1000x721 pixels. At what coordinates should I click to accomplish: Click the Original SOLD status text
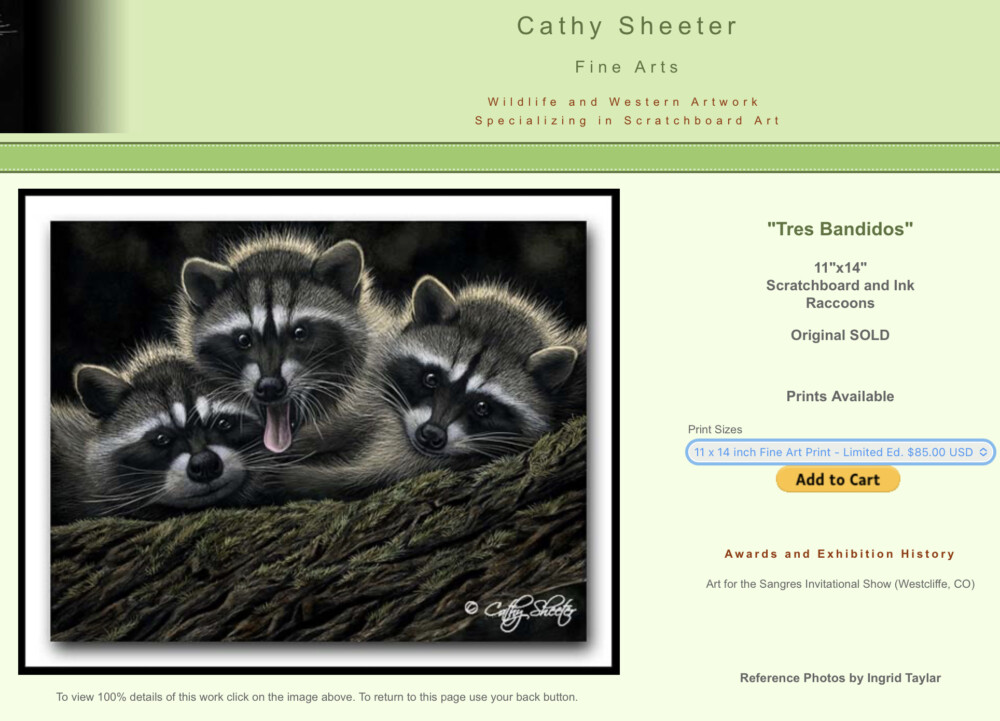tap(840, 335)
